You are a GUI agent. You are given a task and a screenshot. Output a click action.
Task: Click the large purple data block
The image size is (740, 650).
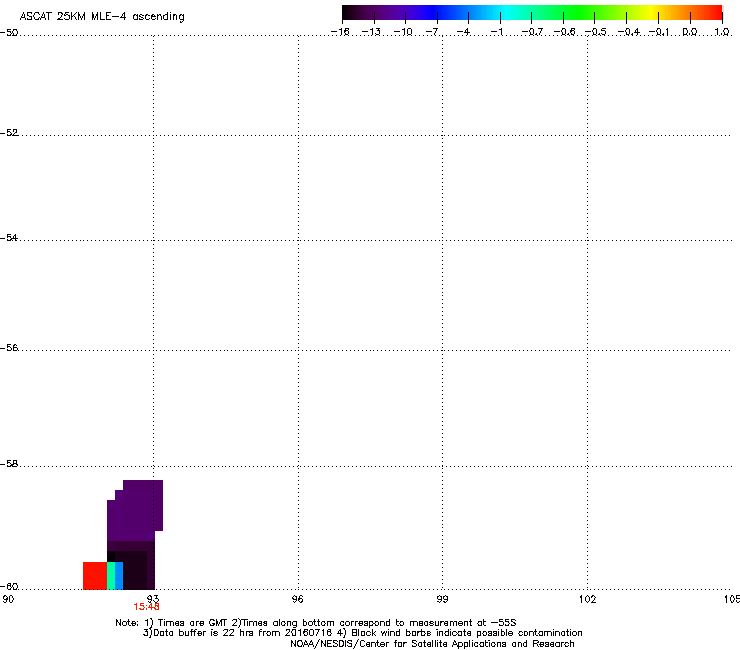pyautogui.click(x=135, y=511)
